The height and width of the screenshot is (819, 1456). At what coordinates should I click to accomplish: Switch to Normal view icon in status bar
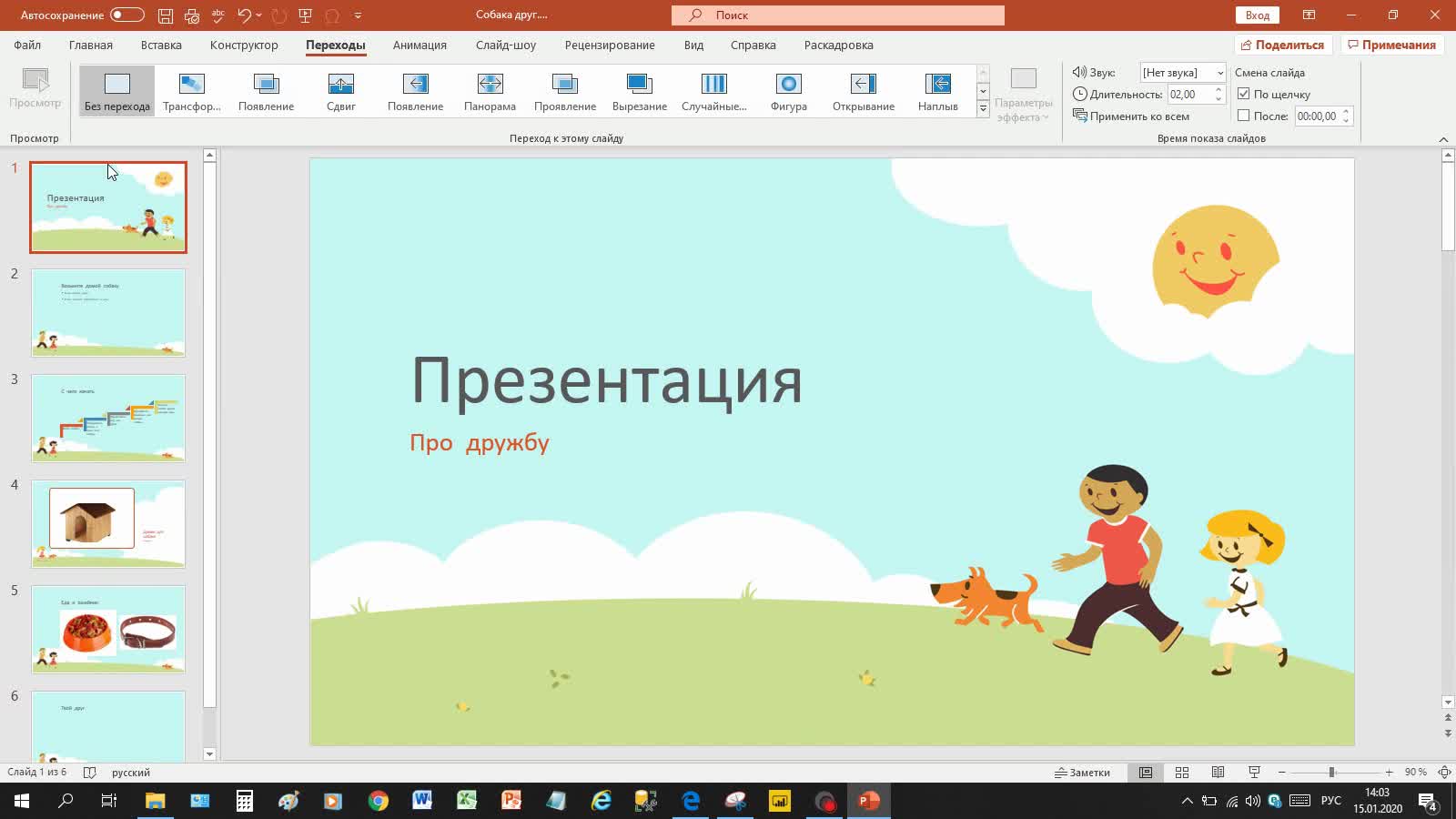(x=1146, y=773)
